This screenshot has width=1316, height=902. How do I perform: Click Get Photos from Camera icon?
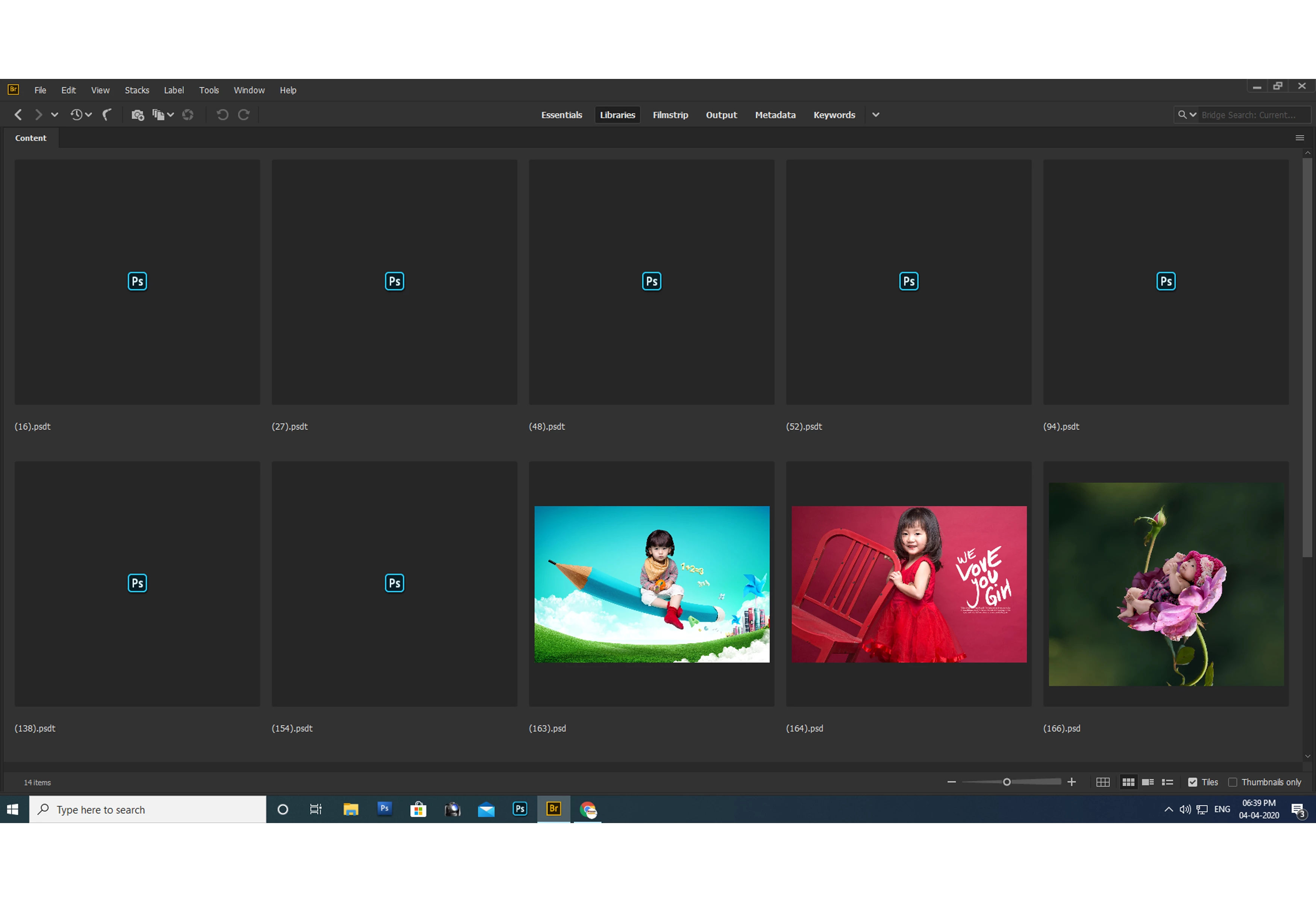pyautogui.click(x=138, y=115)
